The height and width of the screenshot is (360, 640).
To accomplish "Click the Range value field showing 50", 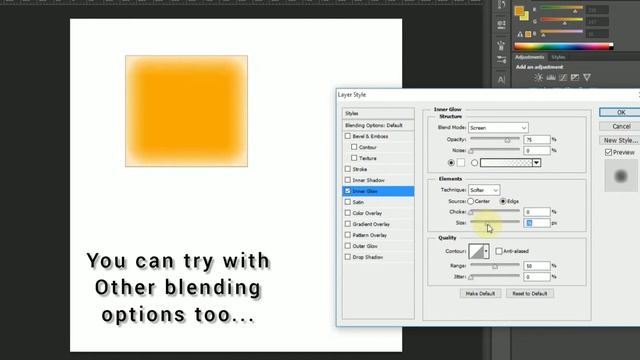I will (537, 266).
